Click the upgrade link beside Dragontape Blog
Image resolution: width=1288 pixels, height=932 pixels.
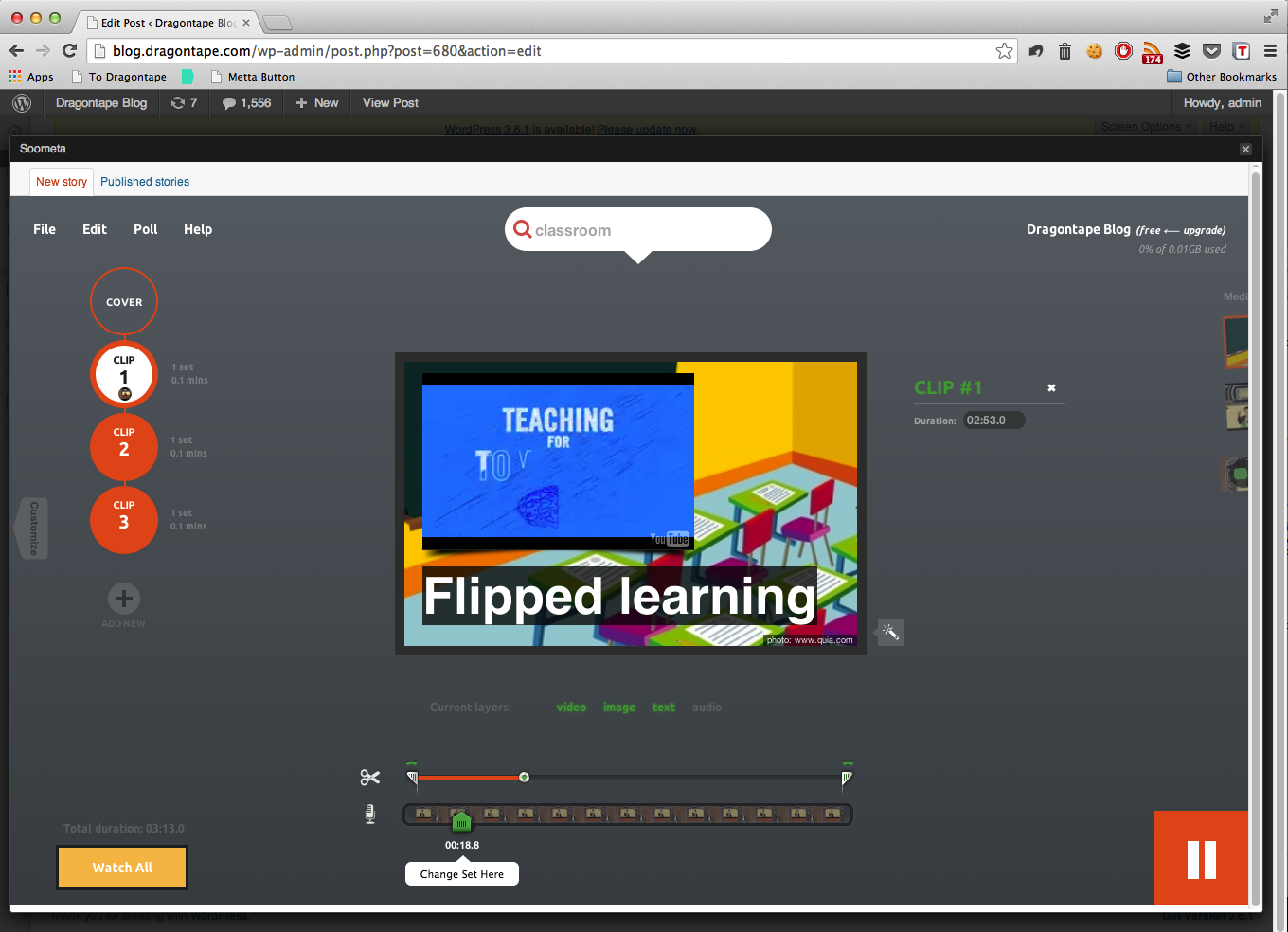click(x=1204, y=230)
